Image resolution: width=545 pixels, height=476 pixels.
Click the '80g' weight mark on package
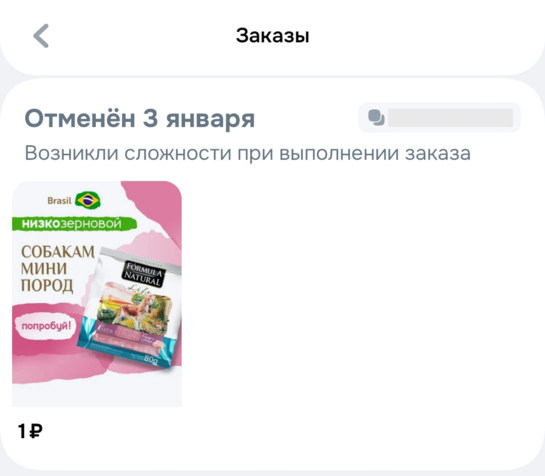[151, 360]
